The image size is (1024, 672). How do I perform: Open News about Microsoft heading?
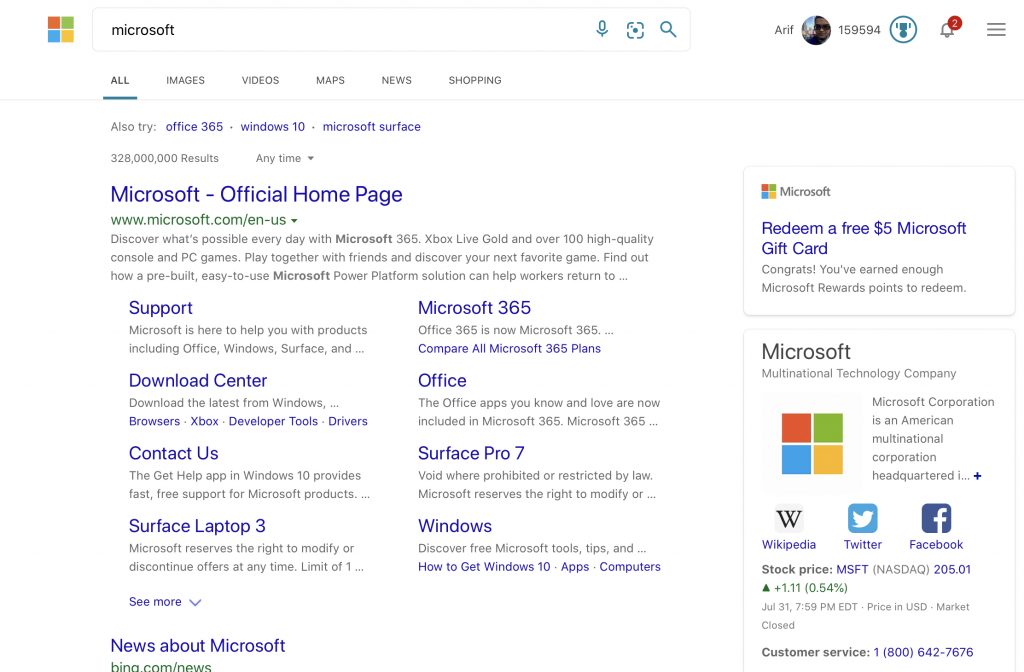198,645
